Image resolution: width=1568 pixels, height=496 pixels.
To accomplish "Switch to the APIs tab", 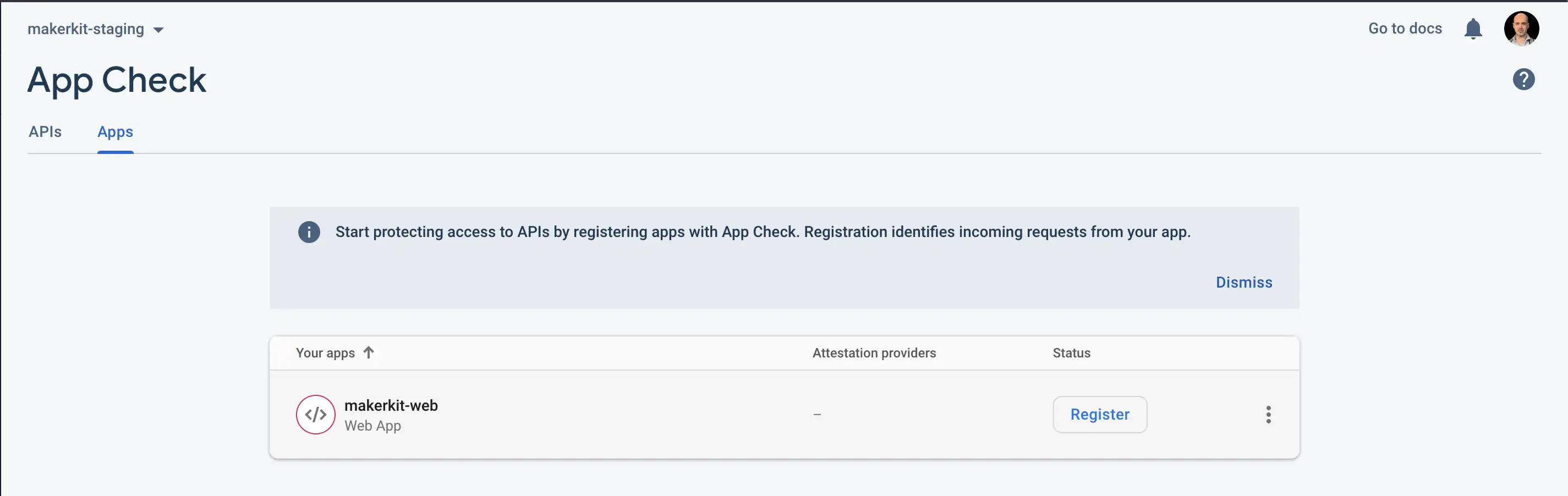I will (45, 131).
